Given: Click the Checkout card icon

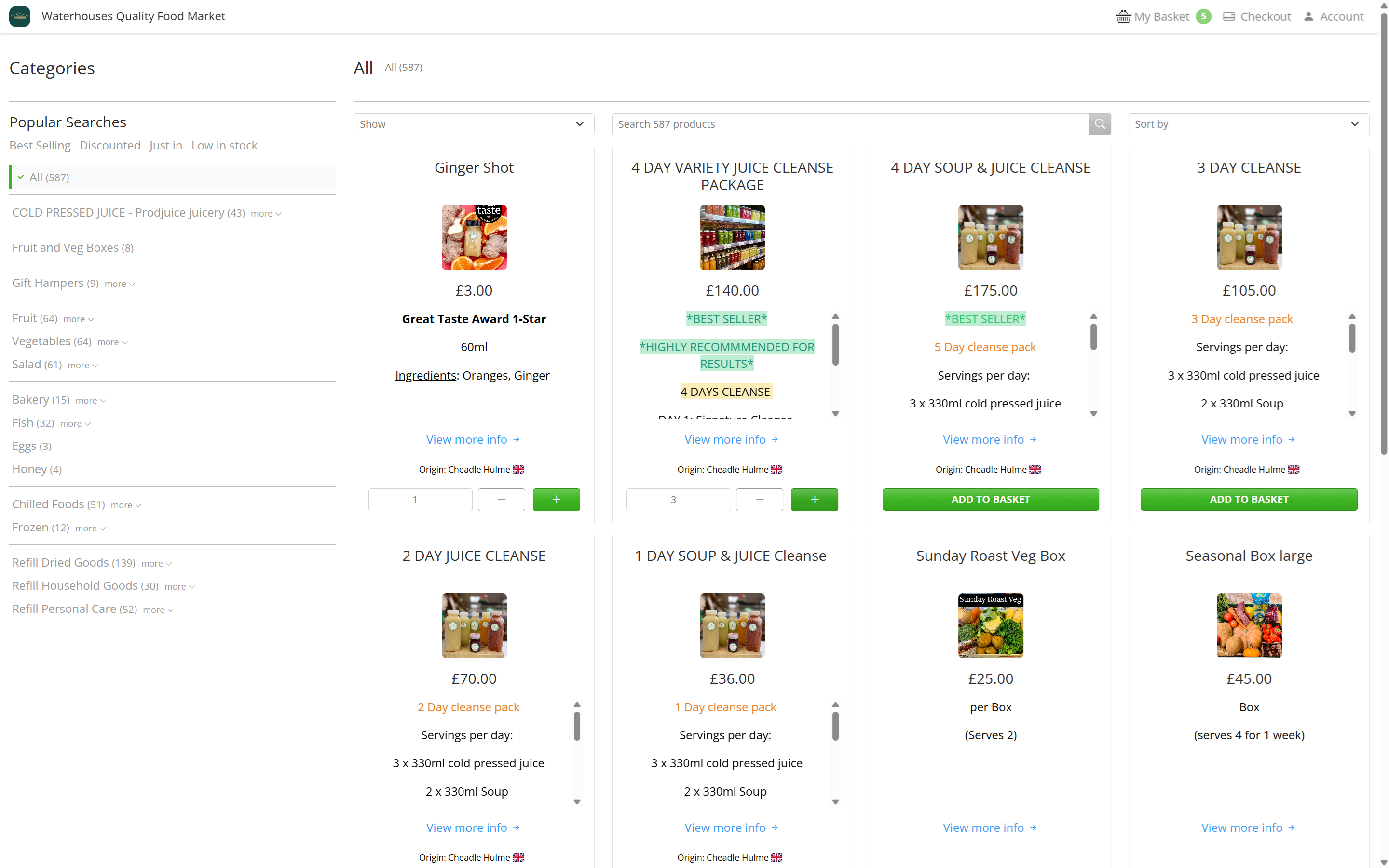Looking at the screenshot, I should [x=1228, y=17].
